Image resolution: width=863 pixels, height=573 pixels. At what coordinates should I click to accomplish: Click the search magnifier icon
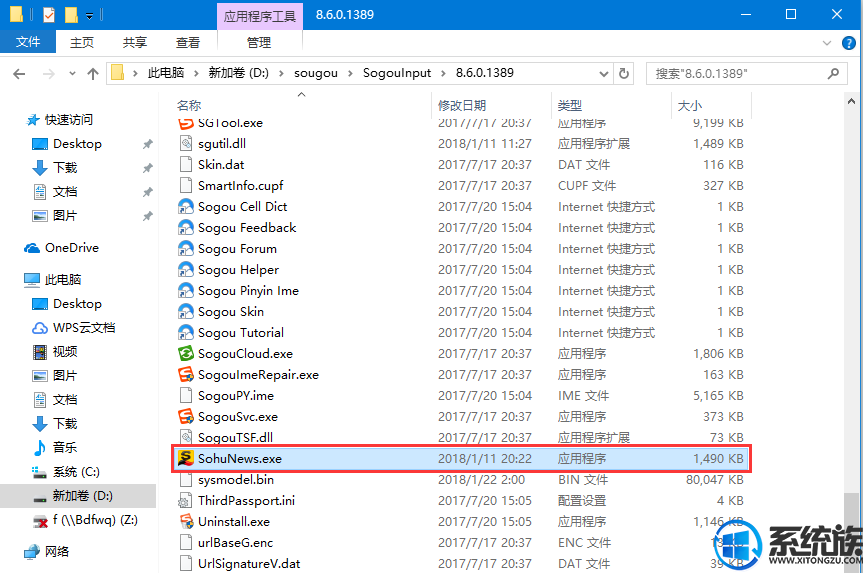[833, 73]
